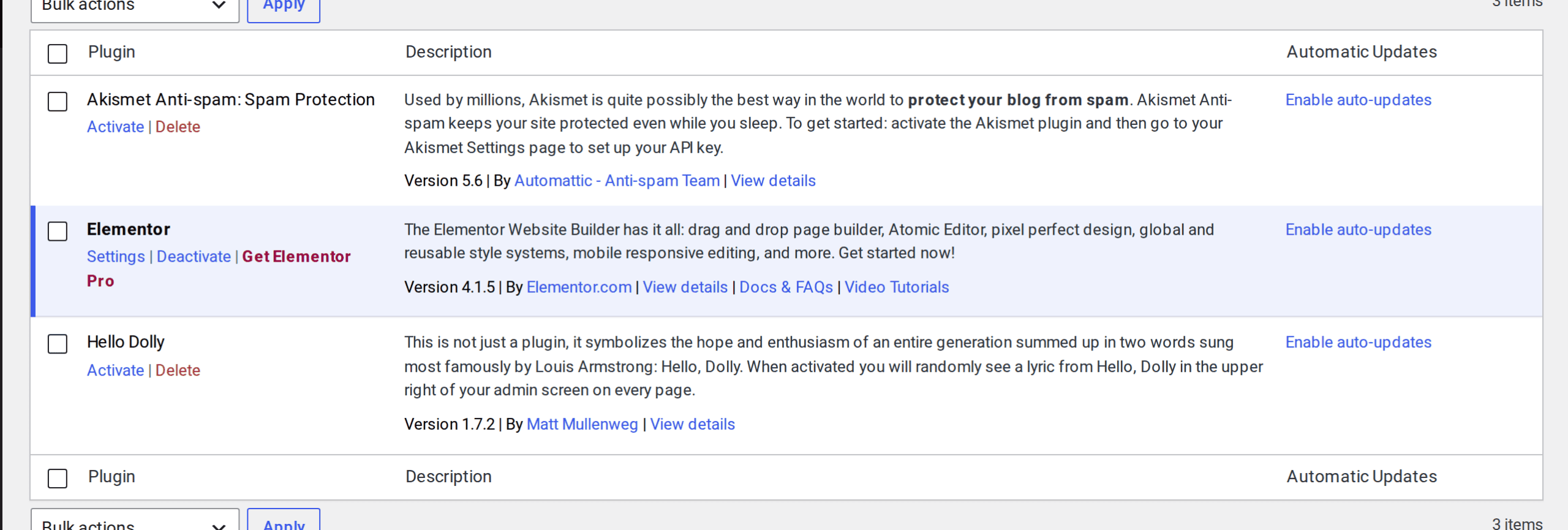View details for Elementor plugin

(685, 287)
